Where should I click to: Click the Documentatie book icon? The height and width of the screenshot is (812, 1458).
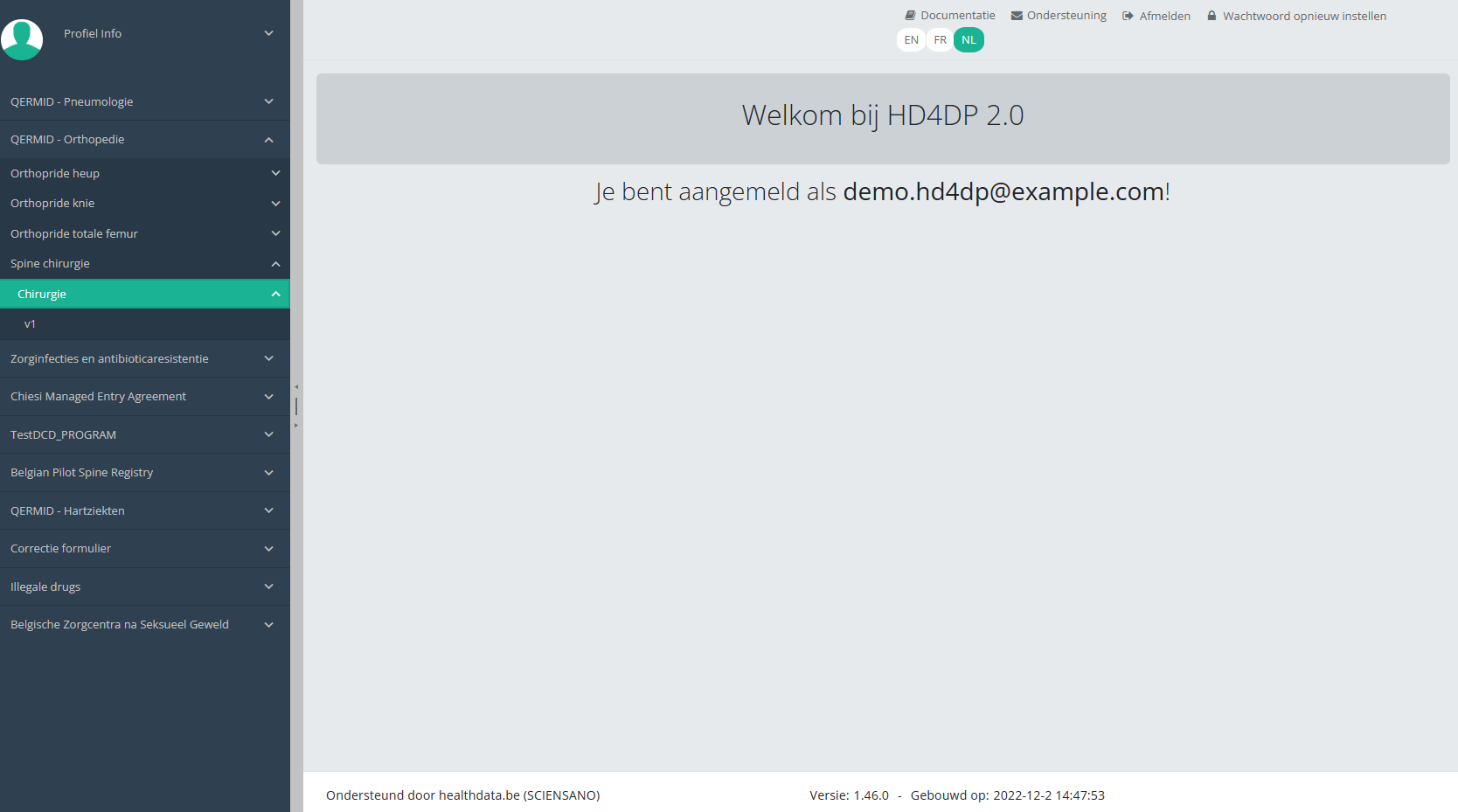(x=910, y=16)
